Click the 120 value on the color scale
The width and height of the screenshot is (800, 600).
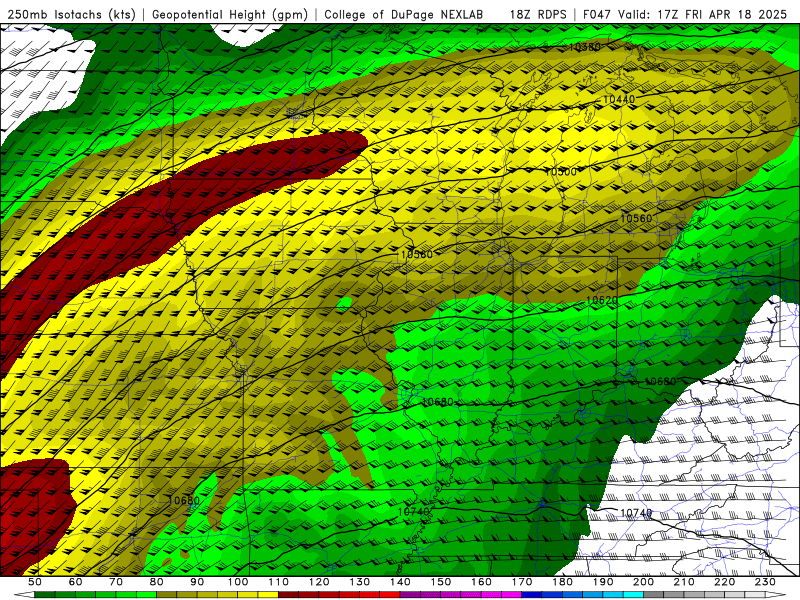pos(319,582)
